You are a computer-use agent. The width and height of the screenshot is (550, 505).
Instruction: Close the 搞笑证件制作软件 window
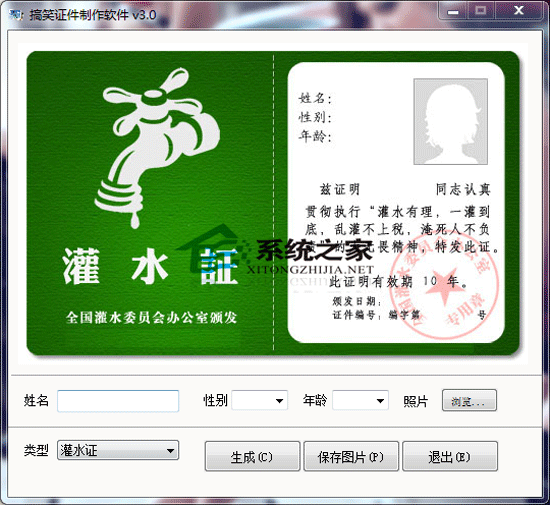coord(518,11)
